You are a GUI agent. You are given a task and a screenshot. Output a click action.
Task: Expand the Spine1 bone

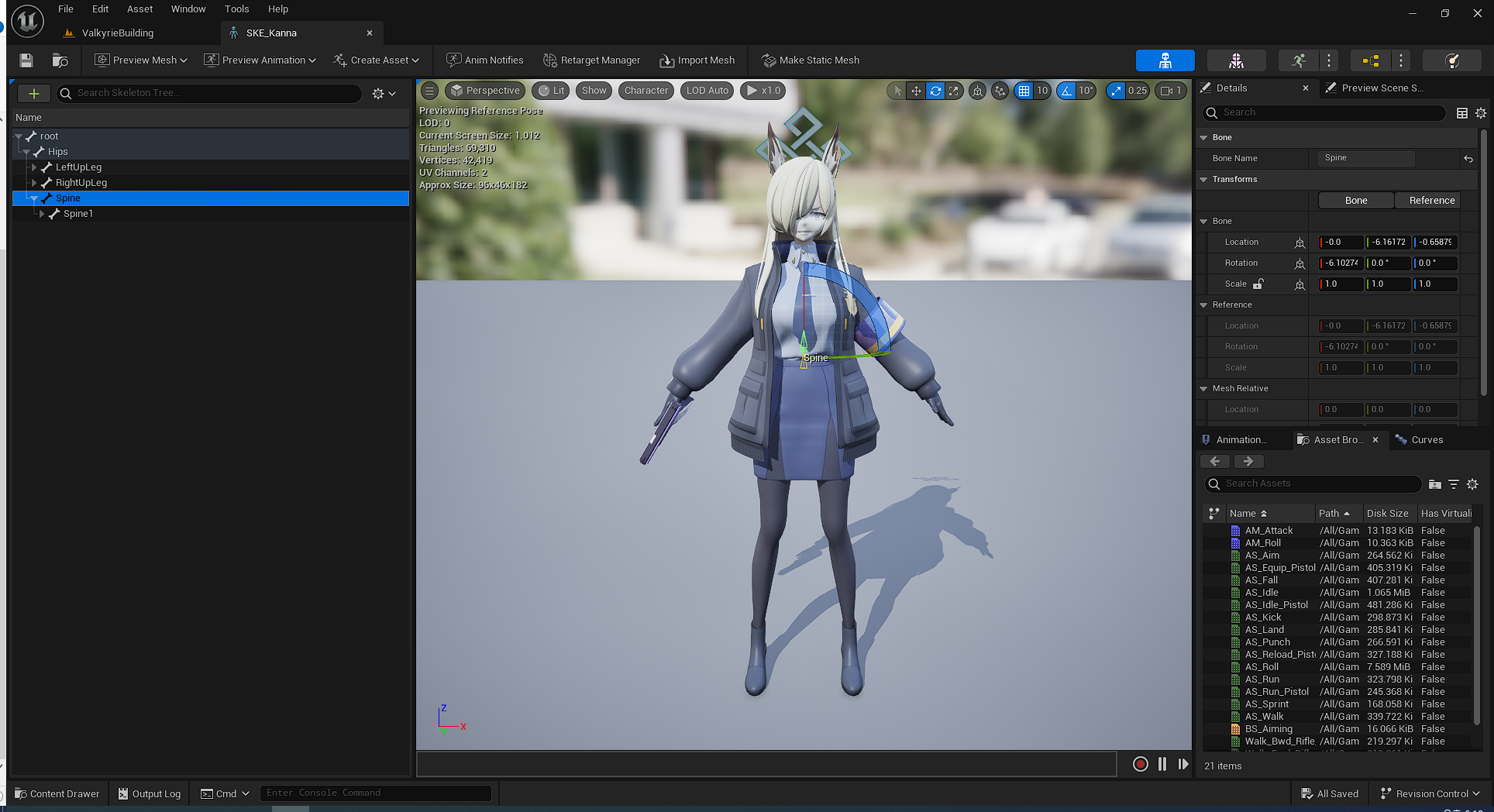pyautogui.click(x=42, y=214)
